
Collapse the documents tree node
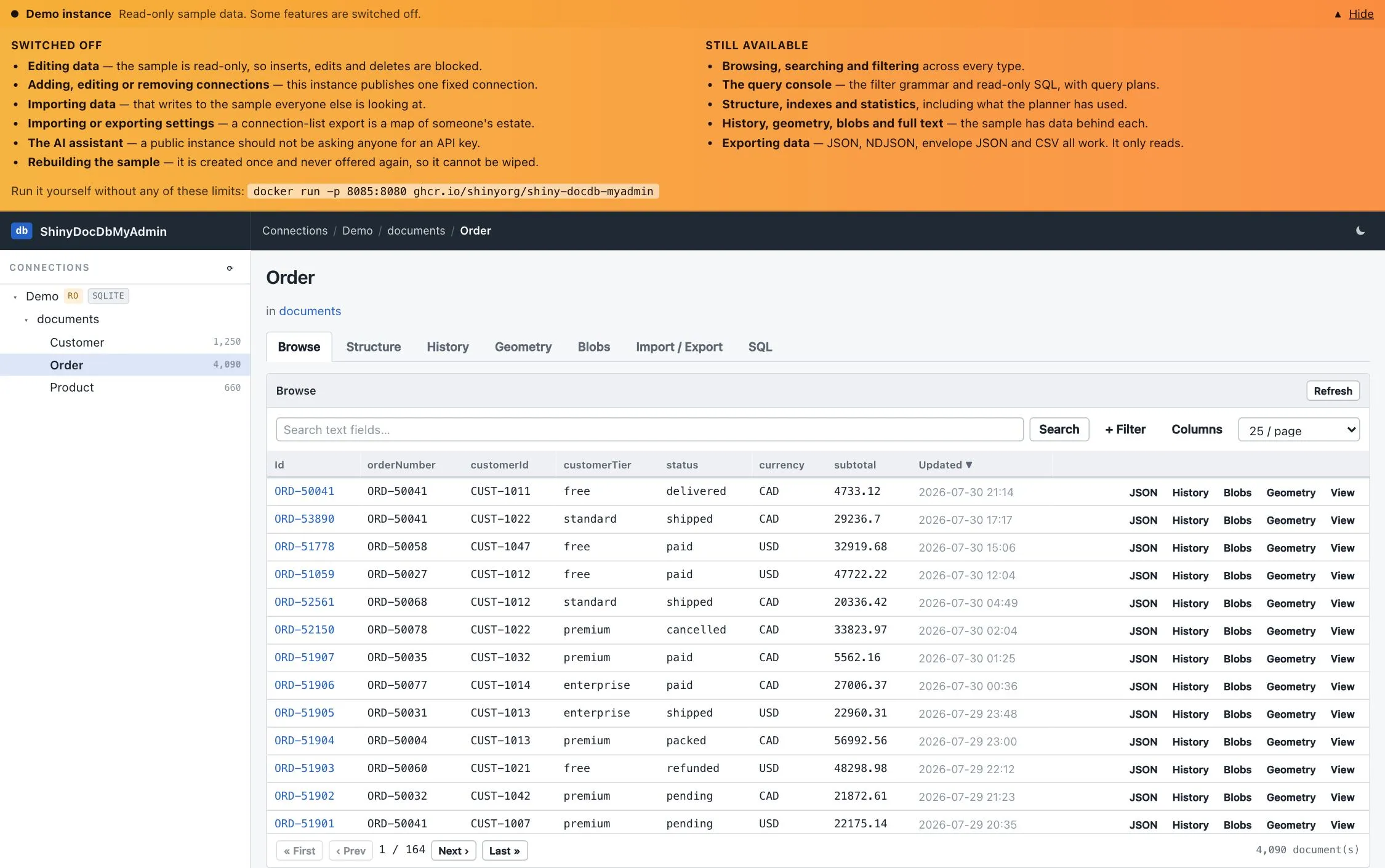(26, 319)
